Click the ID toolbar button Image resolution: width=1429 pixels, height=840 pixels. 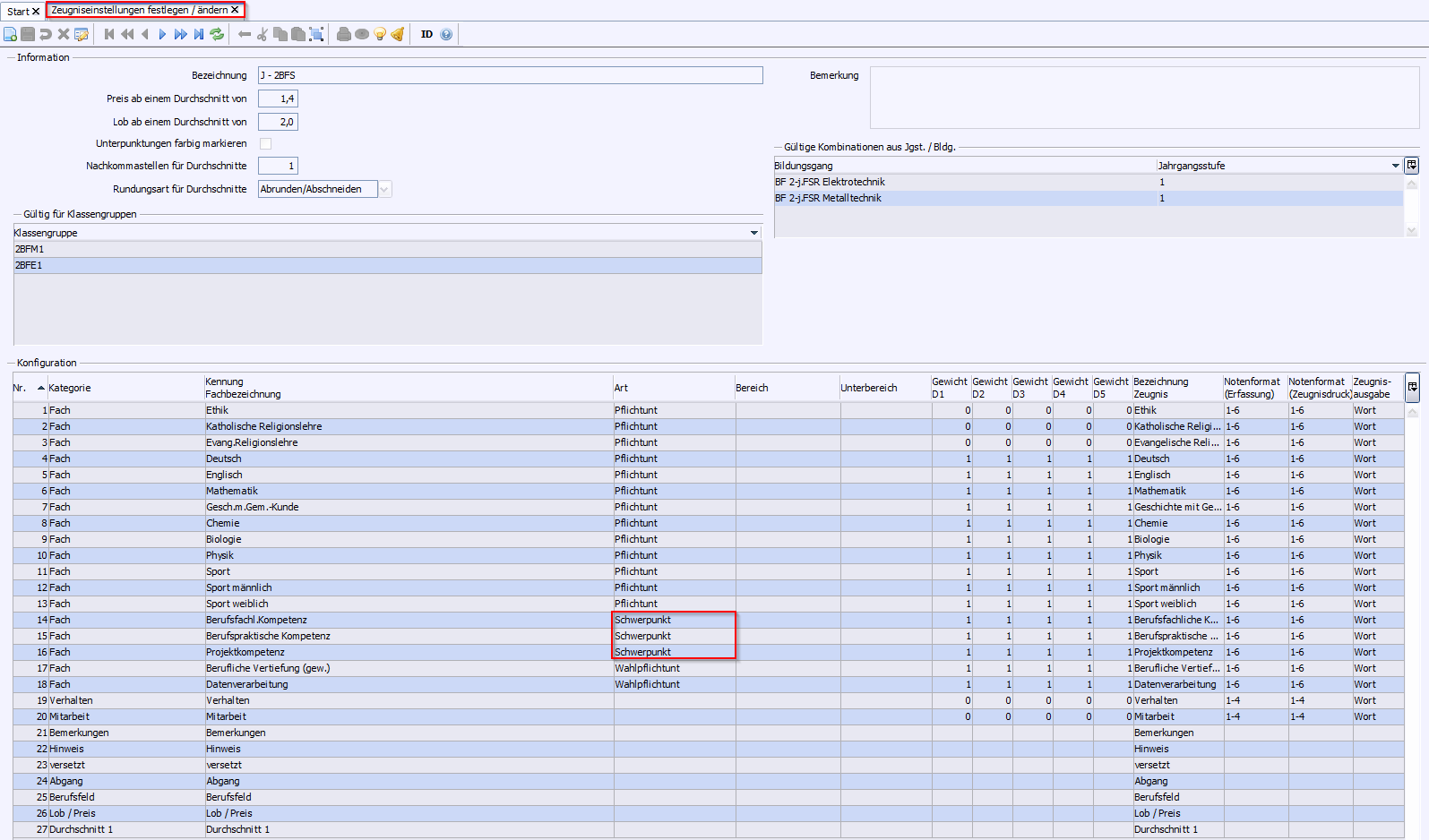[426, 34]
